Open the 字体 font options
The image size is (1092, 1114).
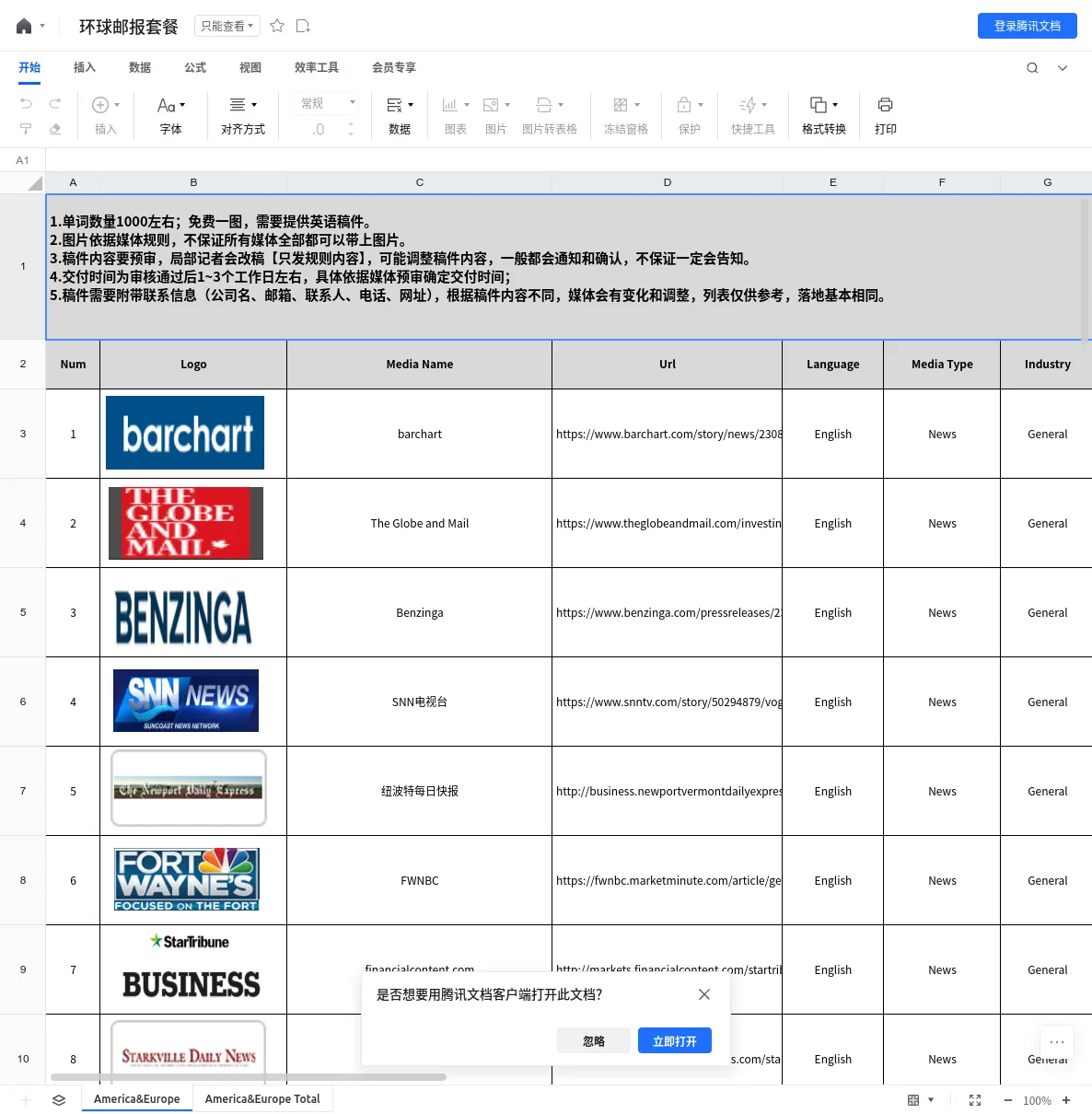171,116
